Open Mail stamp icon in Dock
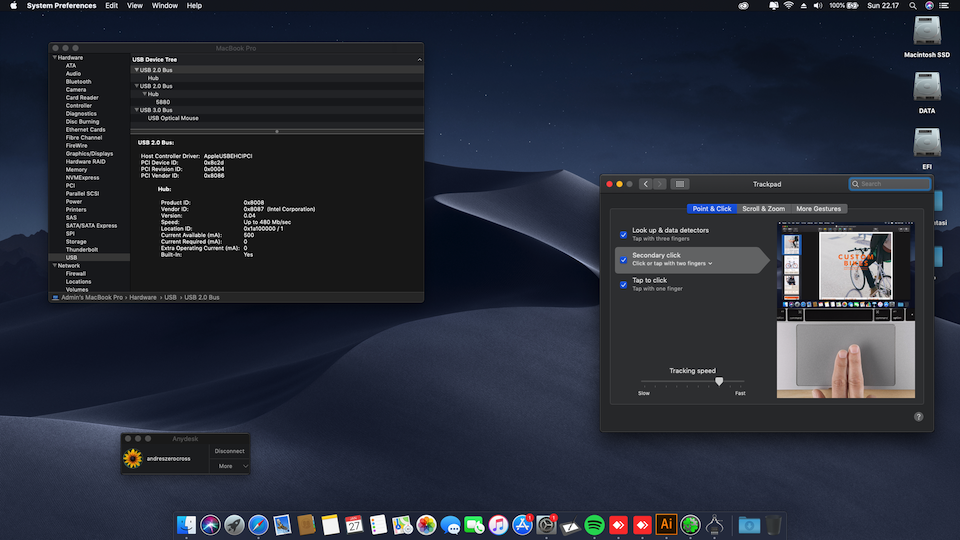This screenshot has height=540, width=960. click(x=282, y=525)
